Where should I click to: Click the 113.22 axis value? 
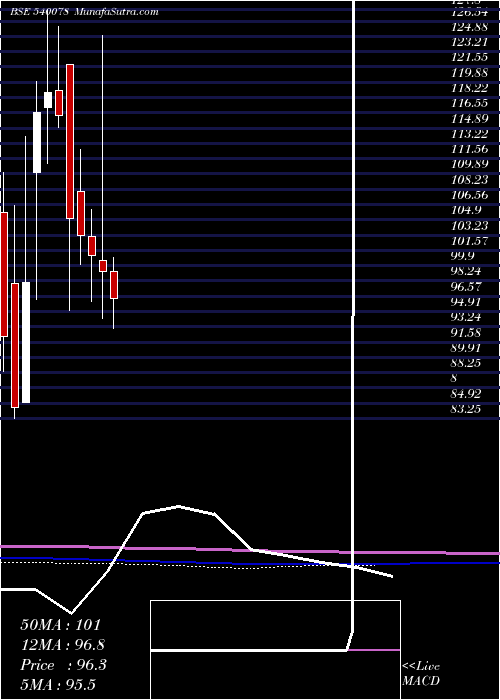pos(469,133)
